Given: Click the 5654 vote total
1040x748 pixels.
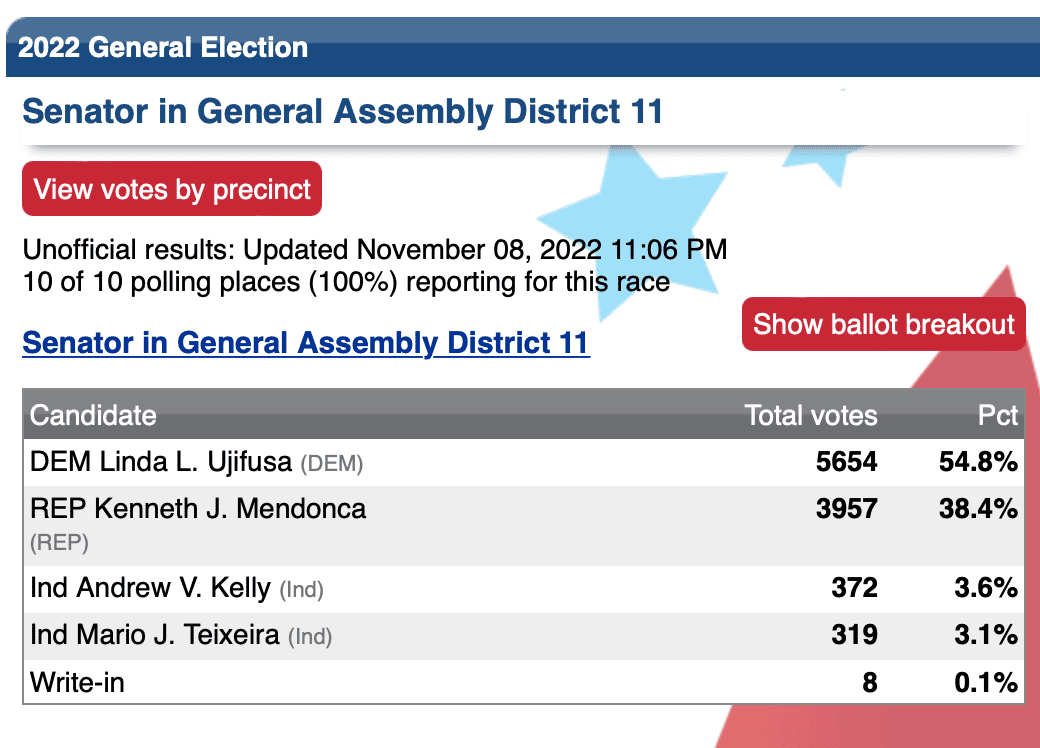Looking at the screenshot, I should tap(847, 462).
